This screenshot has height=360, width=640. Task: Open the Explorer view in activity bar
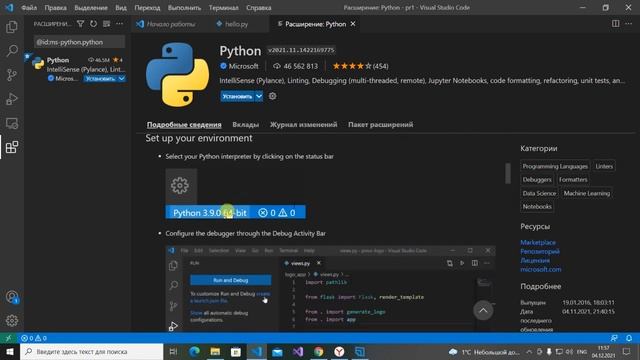click(x=12, y=27)
